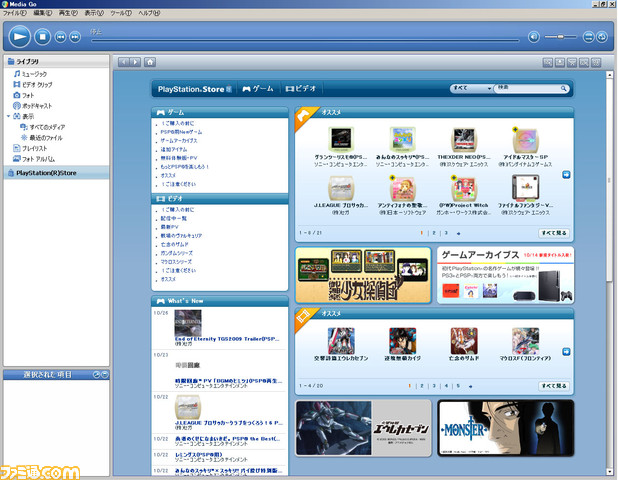Image resolution: width=618 pixels, height=480 pixels.
Task: Go to page 2 of game recommendations
Action: coord(434,233)
